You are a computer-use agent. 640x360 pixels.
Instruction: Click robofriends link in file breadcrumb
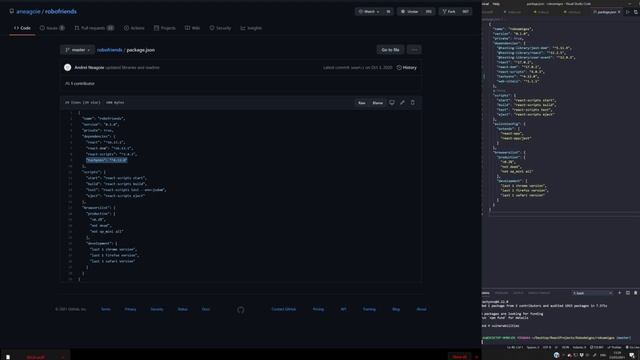(109, 50)
